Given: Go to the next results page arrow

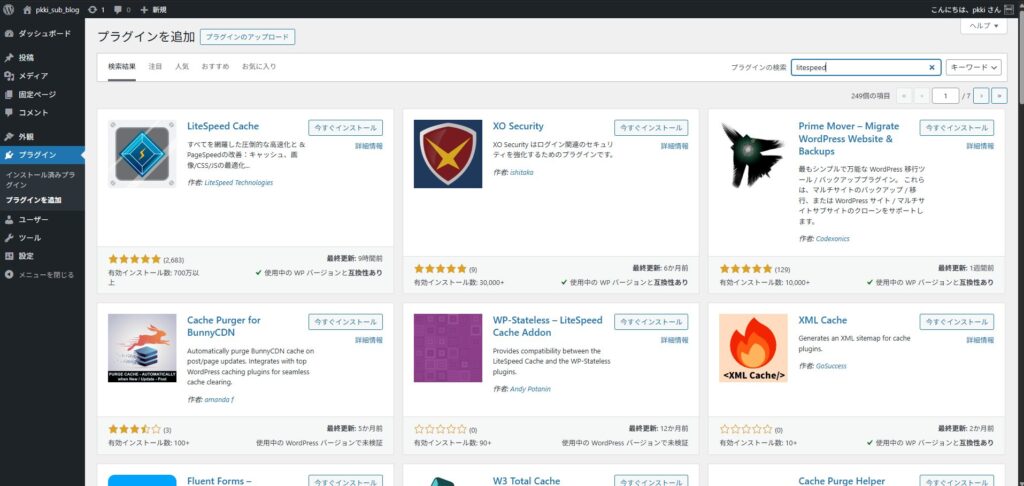Looking at the screenshot, I should pos(982,95).
